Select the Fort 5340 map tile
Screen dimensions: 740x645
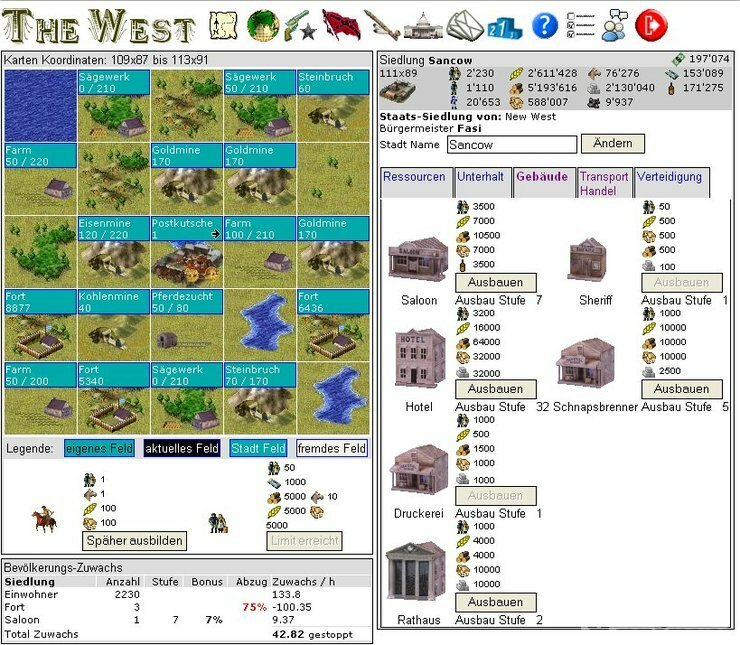click(x=113, y=398)
